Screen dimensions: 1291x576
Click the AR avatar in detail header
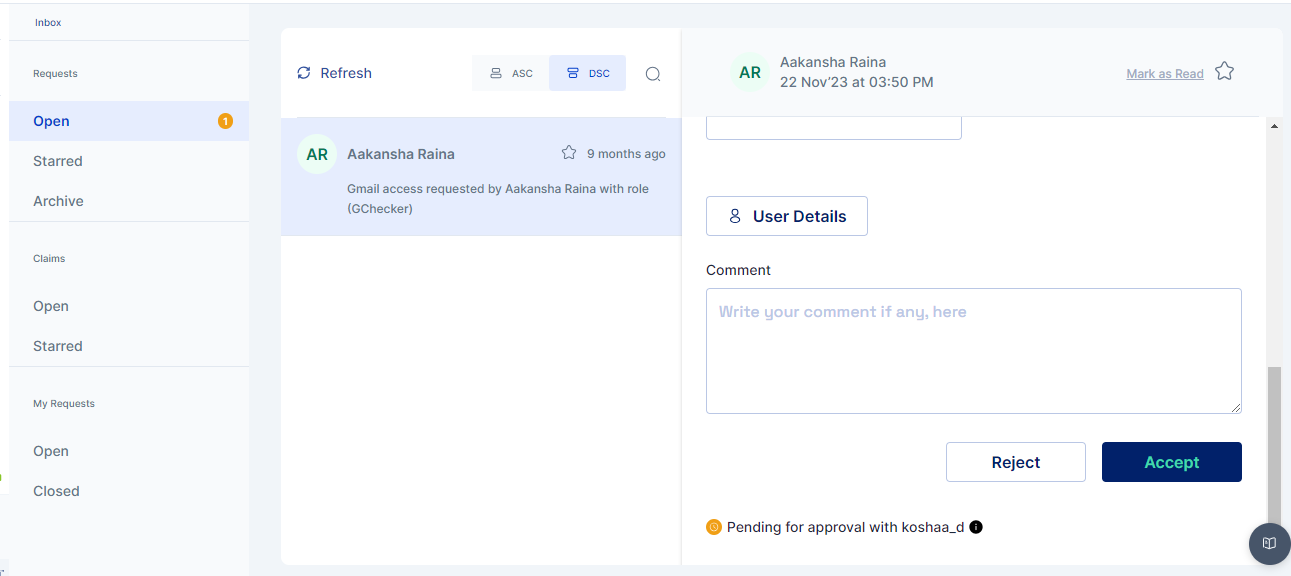(x=750, y=72)
